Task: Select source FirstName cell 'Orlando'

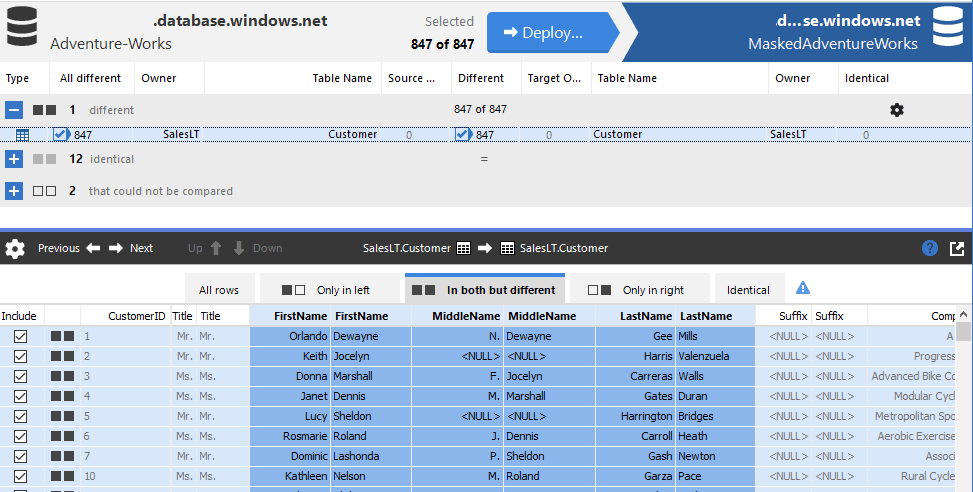Action: 290,336
